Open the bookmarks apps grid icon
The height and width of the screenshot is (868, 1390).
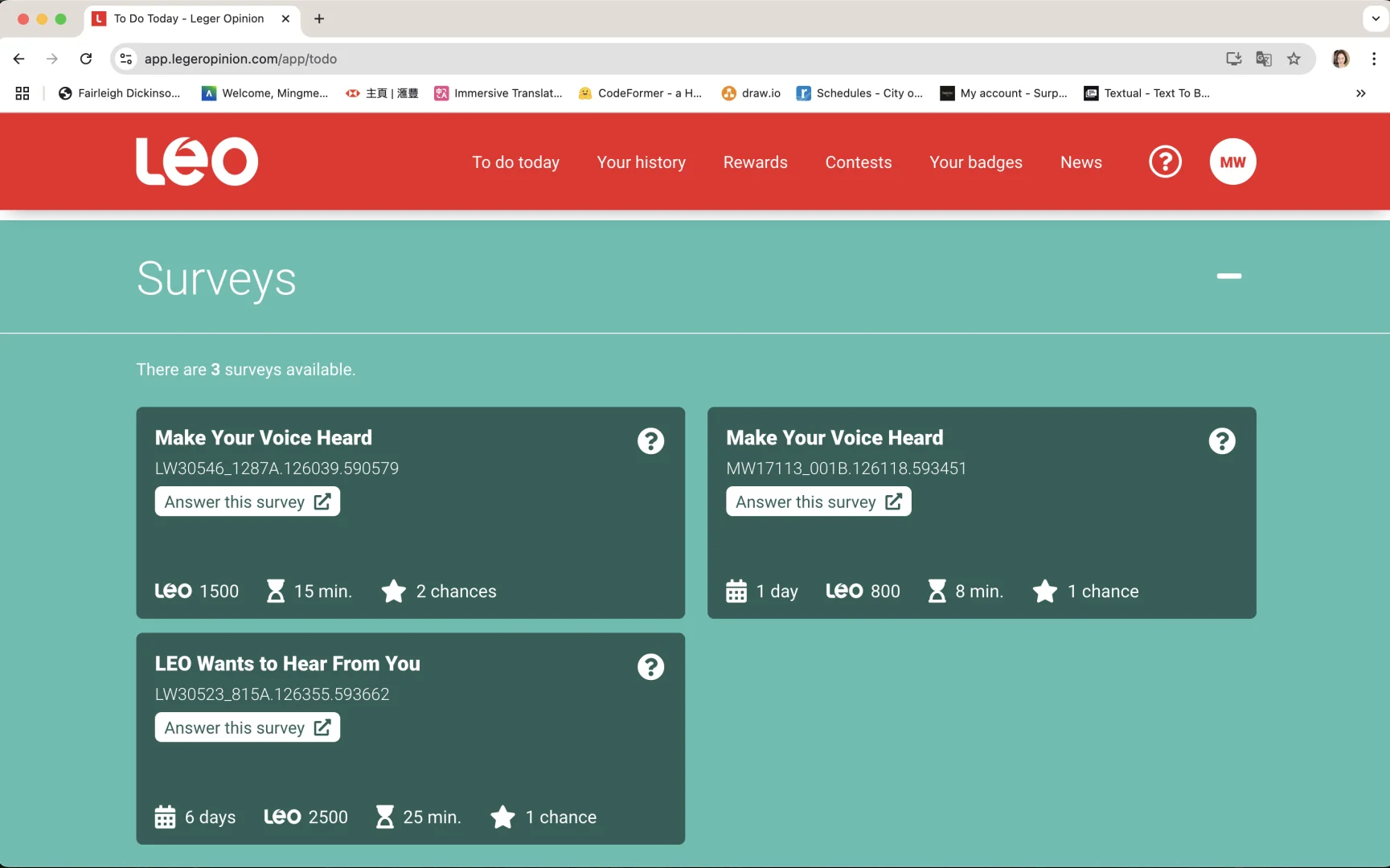pyautogui.click(x=23, y=93)
